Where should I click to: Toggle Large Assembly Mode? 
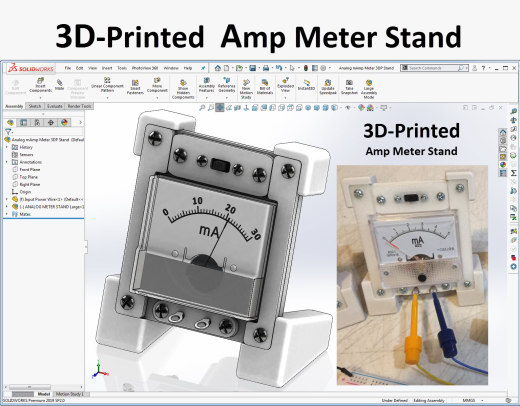pos(369,89)
